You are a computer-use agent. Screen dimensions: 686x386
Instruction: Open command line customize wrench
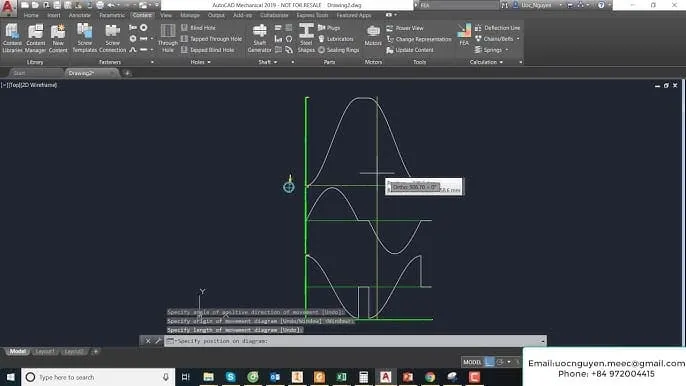[158, 341]
